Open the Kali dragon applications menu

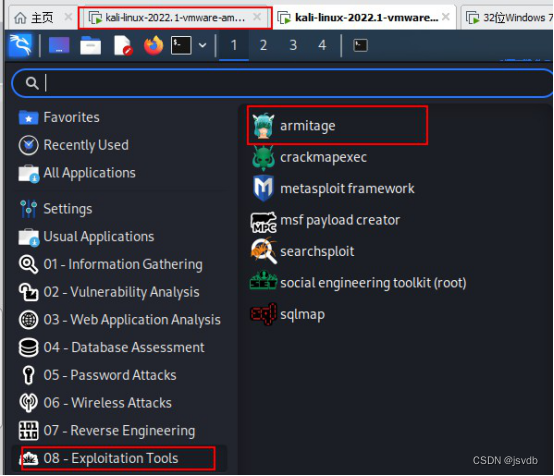20,45
